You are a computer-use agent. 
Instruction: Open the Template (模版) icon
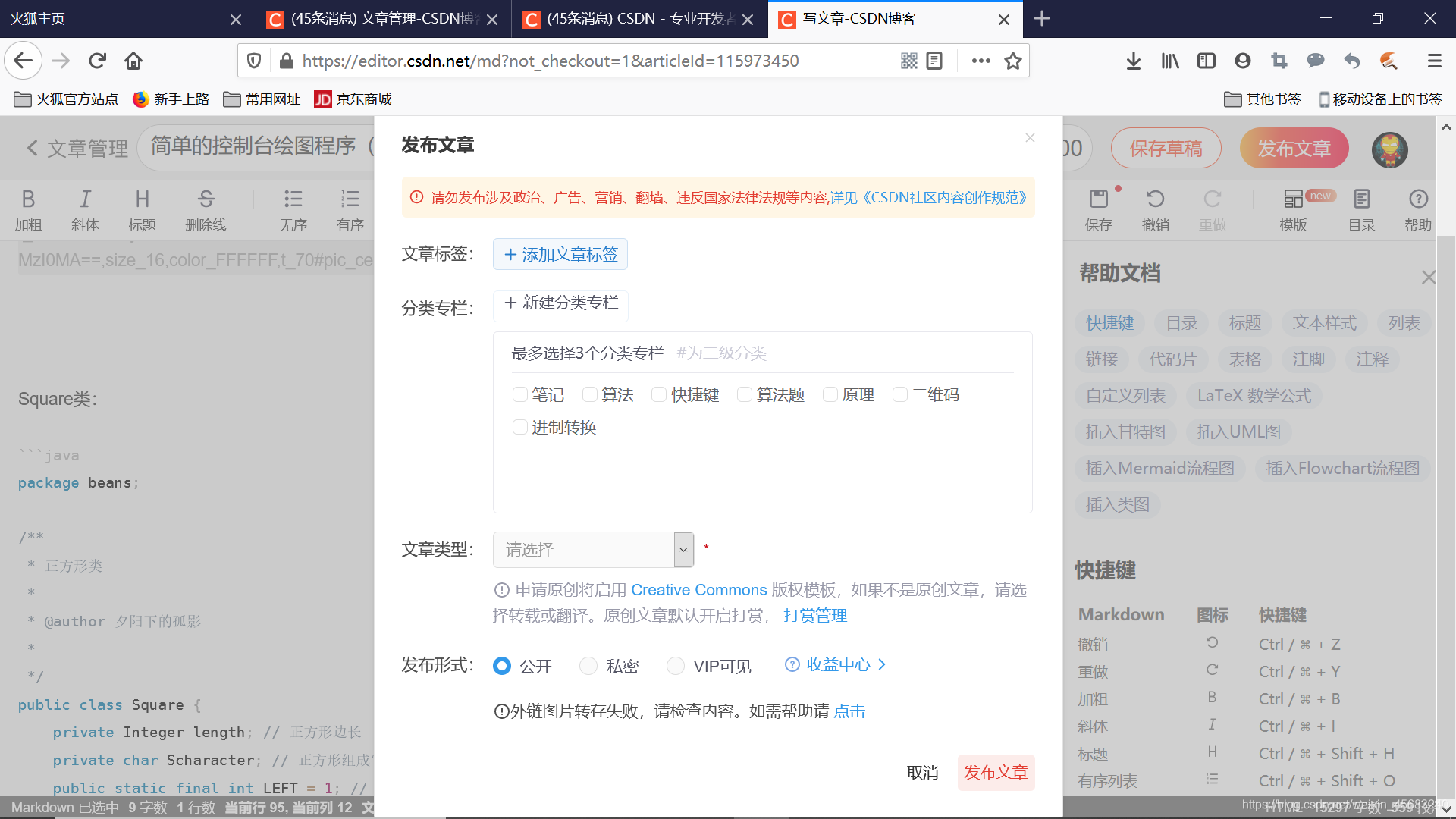click(1293, 199)
